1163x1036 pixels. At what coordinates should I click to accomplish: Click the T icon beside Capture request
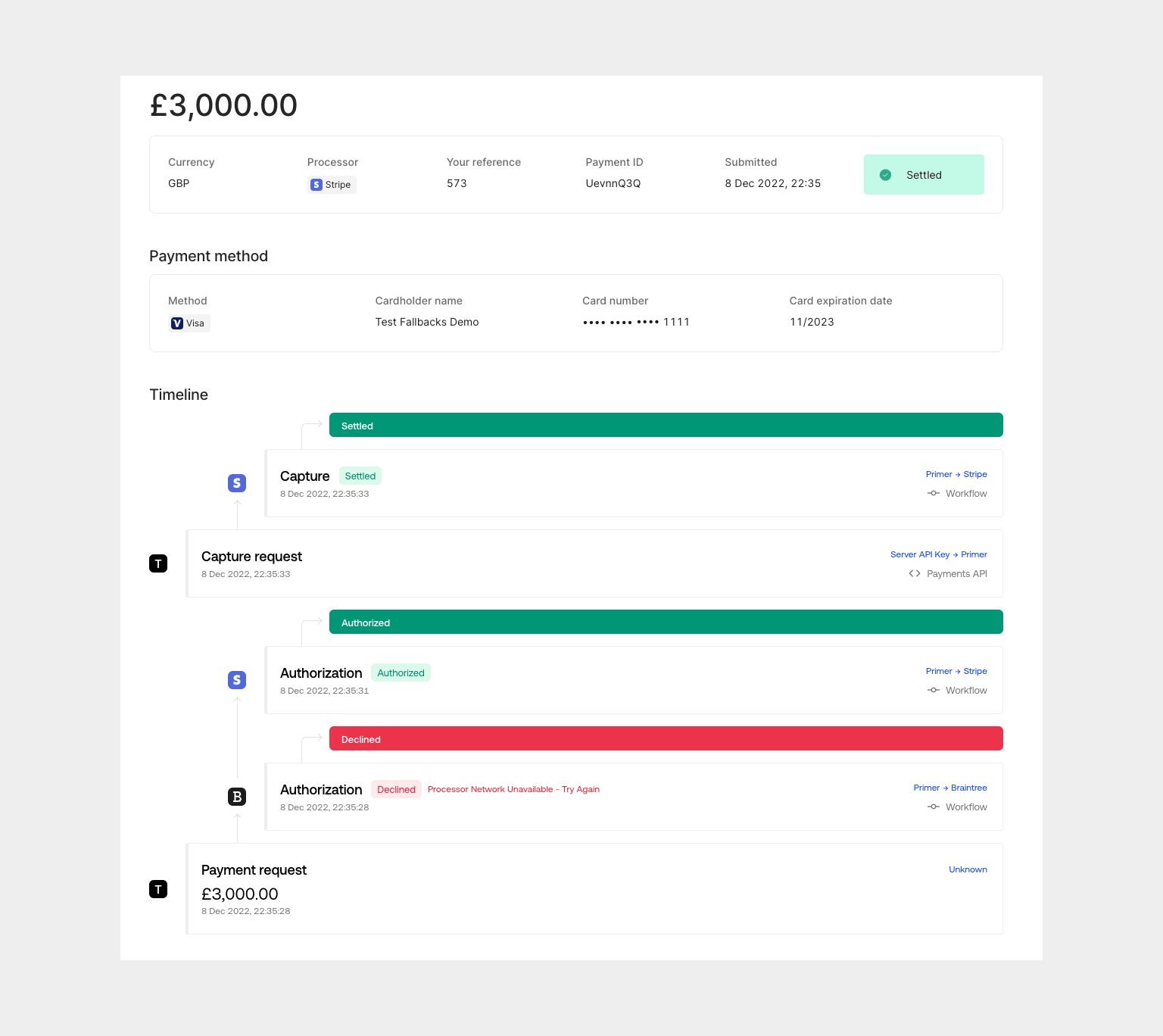point(158,563)
